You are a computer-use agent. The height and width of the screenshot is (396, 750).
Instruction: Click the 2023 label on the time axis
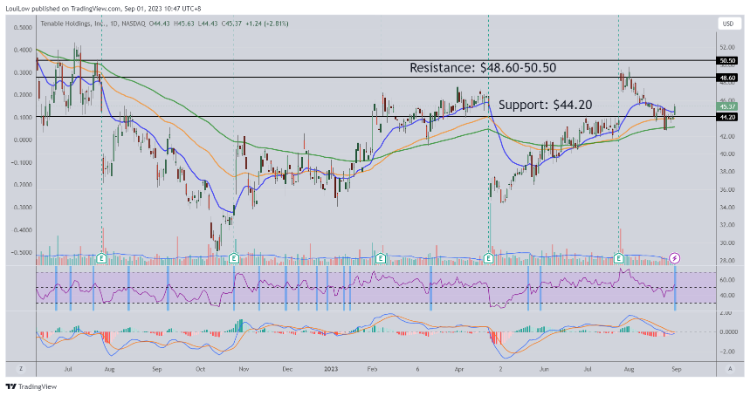pyautogui.click(x=331, y=369)
